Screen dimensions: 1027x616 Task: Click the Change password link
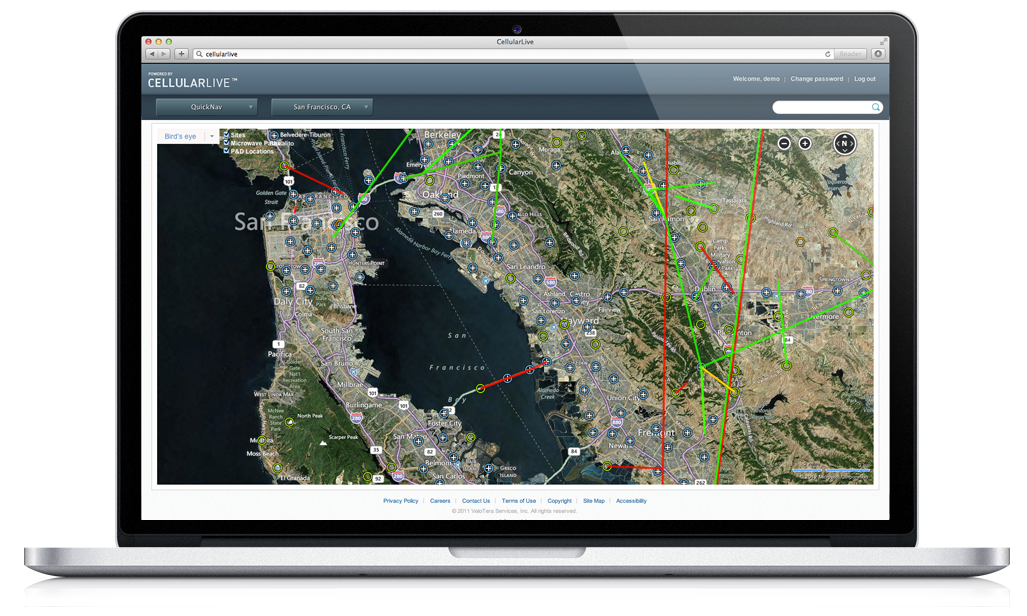(x=816, y=79)
